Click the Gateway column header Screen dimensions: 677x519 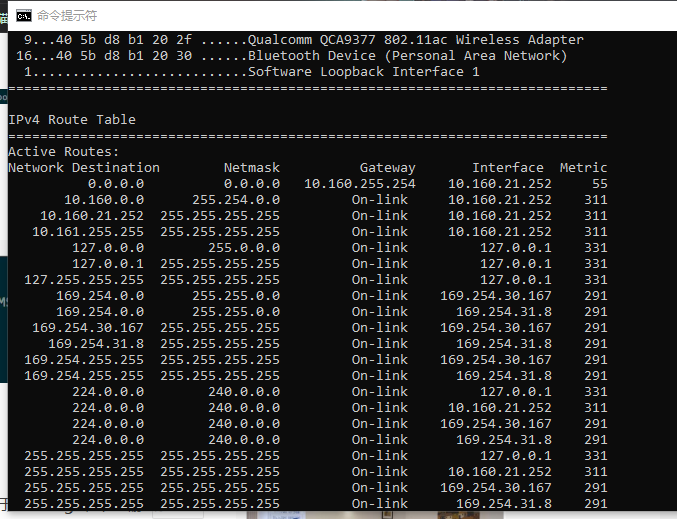(x=388, y=168)
